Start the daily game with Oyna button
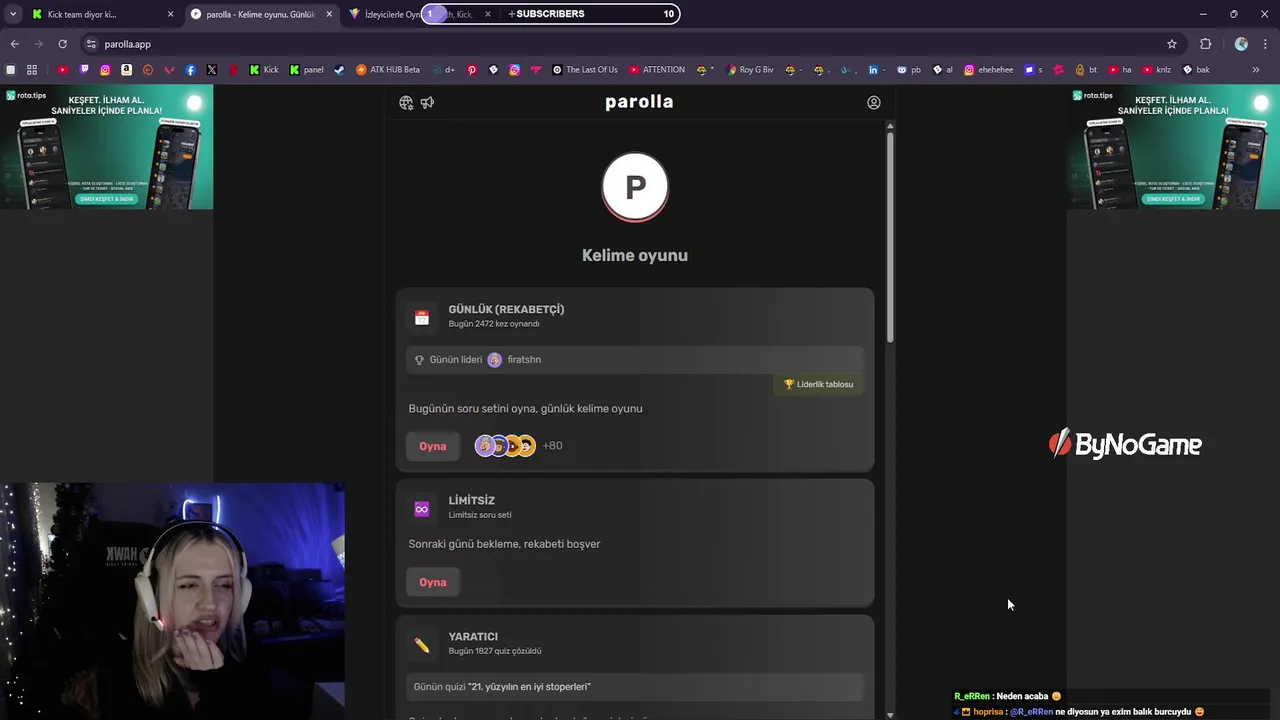Image resolution: width=1280 pixels, height=720 pixels. [x=433, y=446]
